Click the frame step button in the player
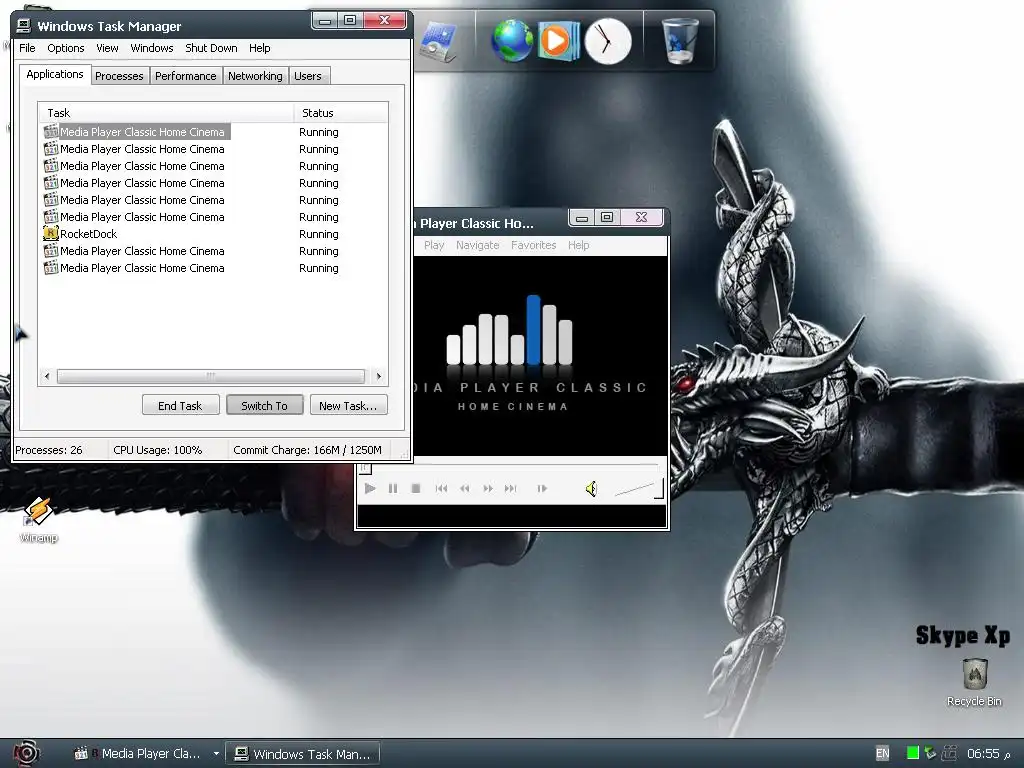Image resolution: width=1024 pixels, height=768 pixels. point(542,488)
